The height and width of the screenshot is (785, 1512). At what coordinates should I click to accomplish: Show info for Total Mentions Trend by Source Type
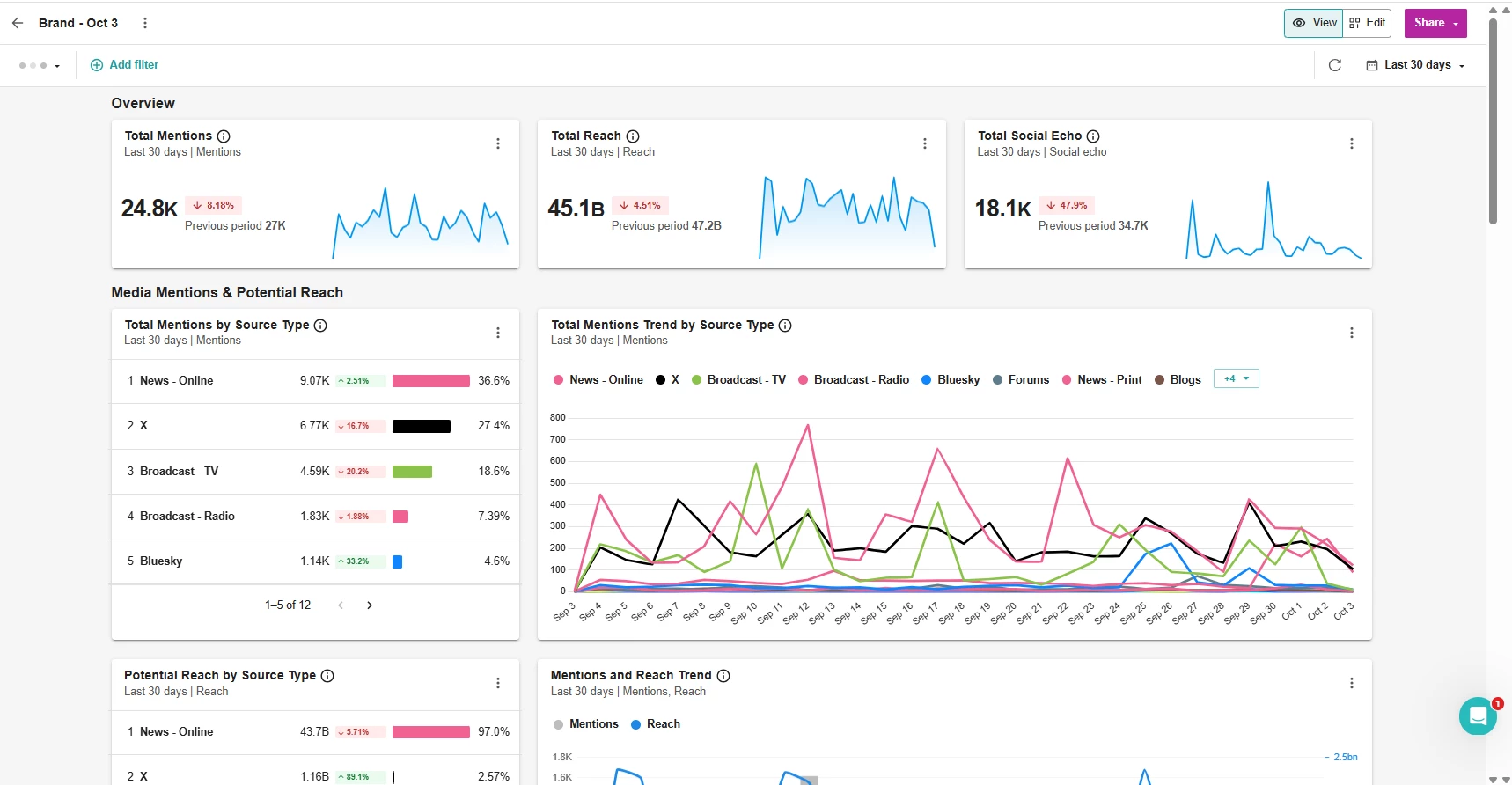pyautogui.click(x=785, y=326)
